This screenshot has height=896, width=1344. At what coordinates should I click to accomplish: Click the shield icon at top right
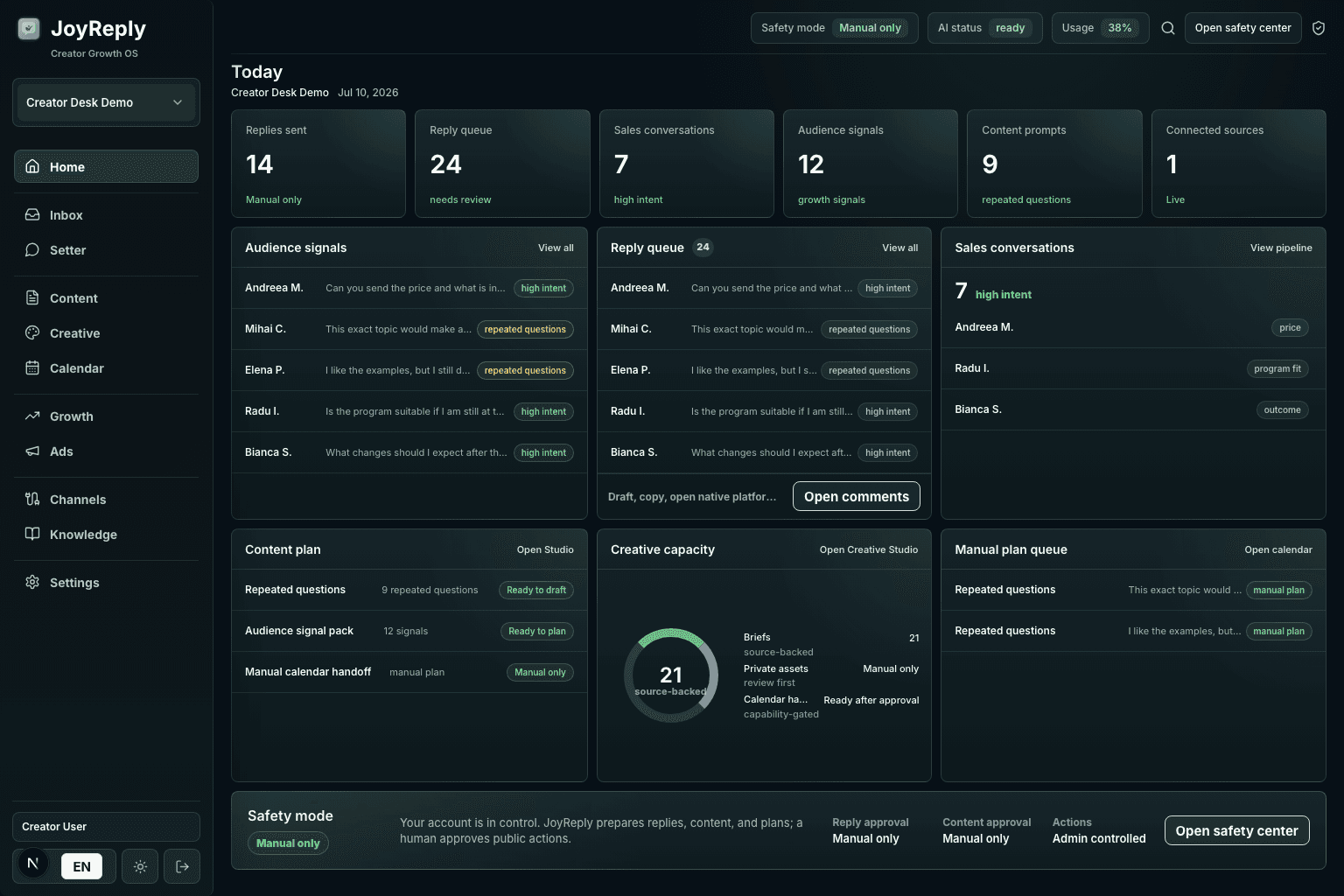click(1319, 28)
